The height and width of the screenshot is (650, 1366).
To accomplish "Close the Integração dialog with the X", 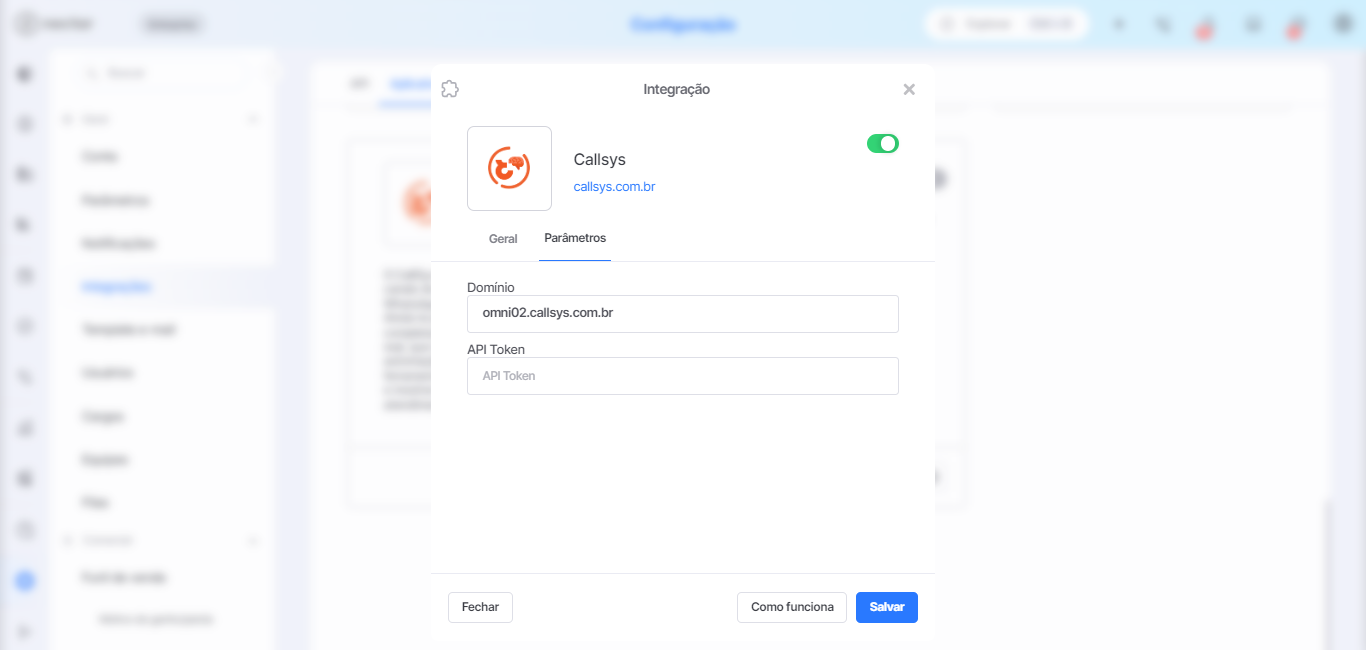I will point(909,89).
